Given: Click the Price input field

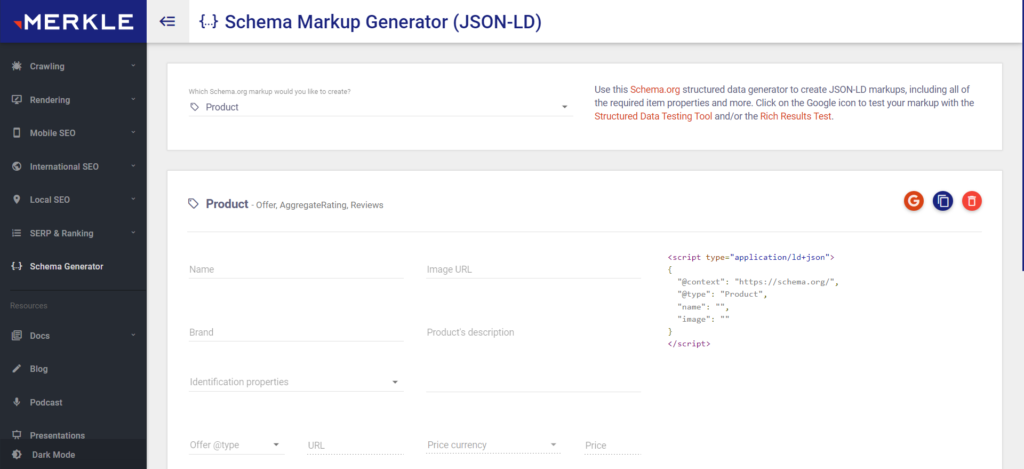Looking at the screenshot, I should pyautogui.click(x=613, y=445).
